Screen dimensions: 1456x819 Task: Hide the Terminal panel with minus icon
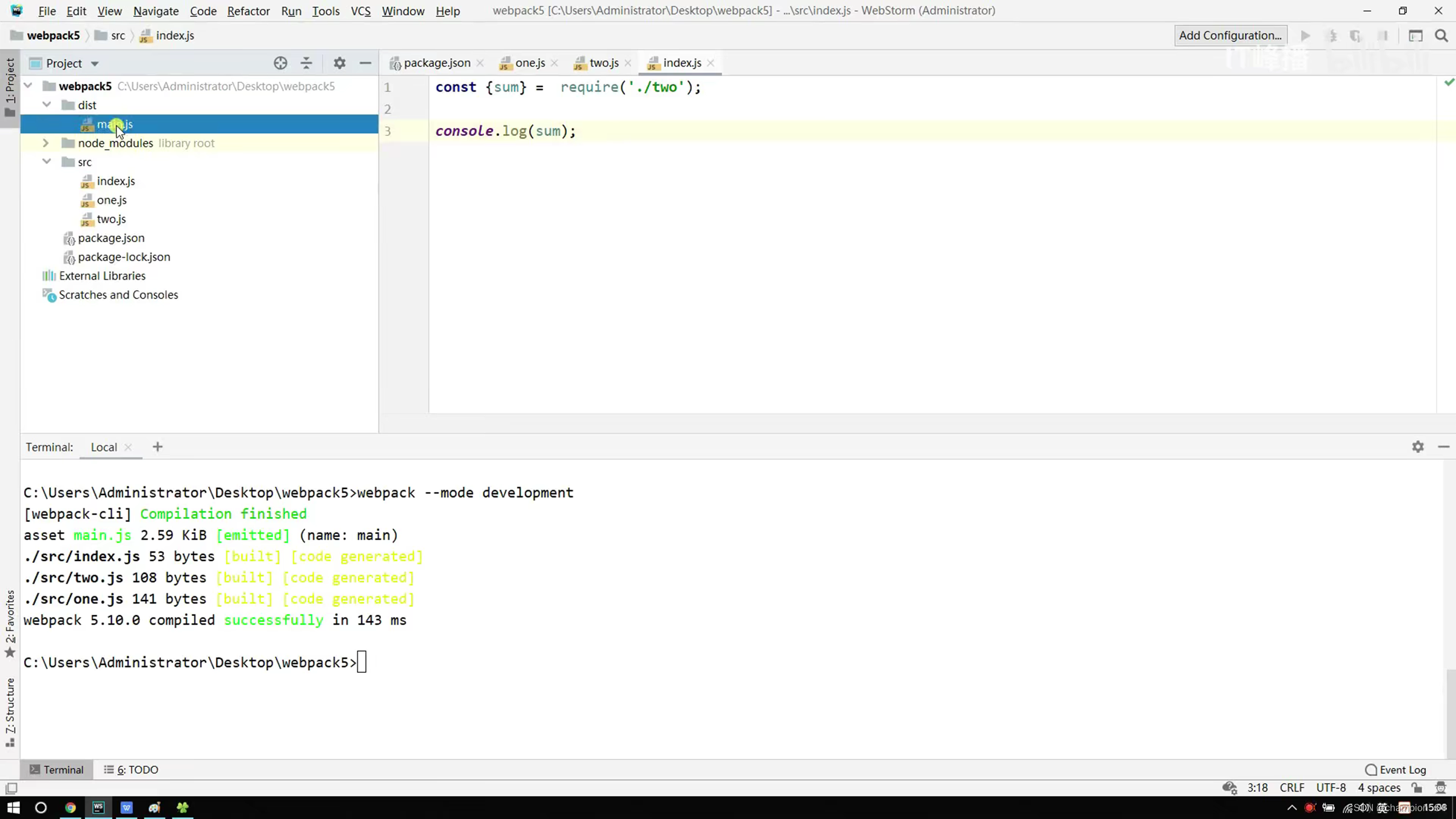[x=1444, y=447]
